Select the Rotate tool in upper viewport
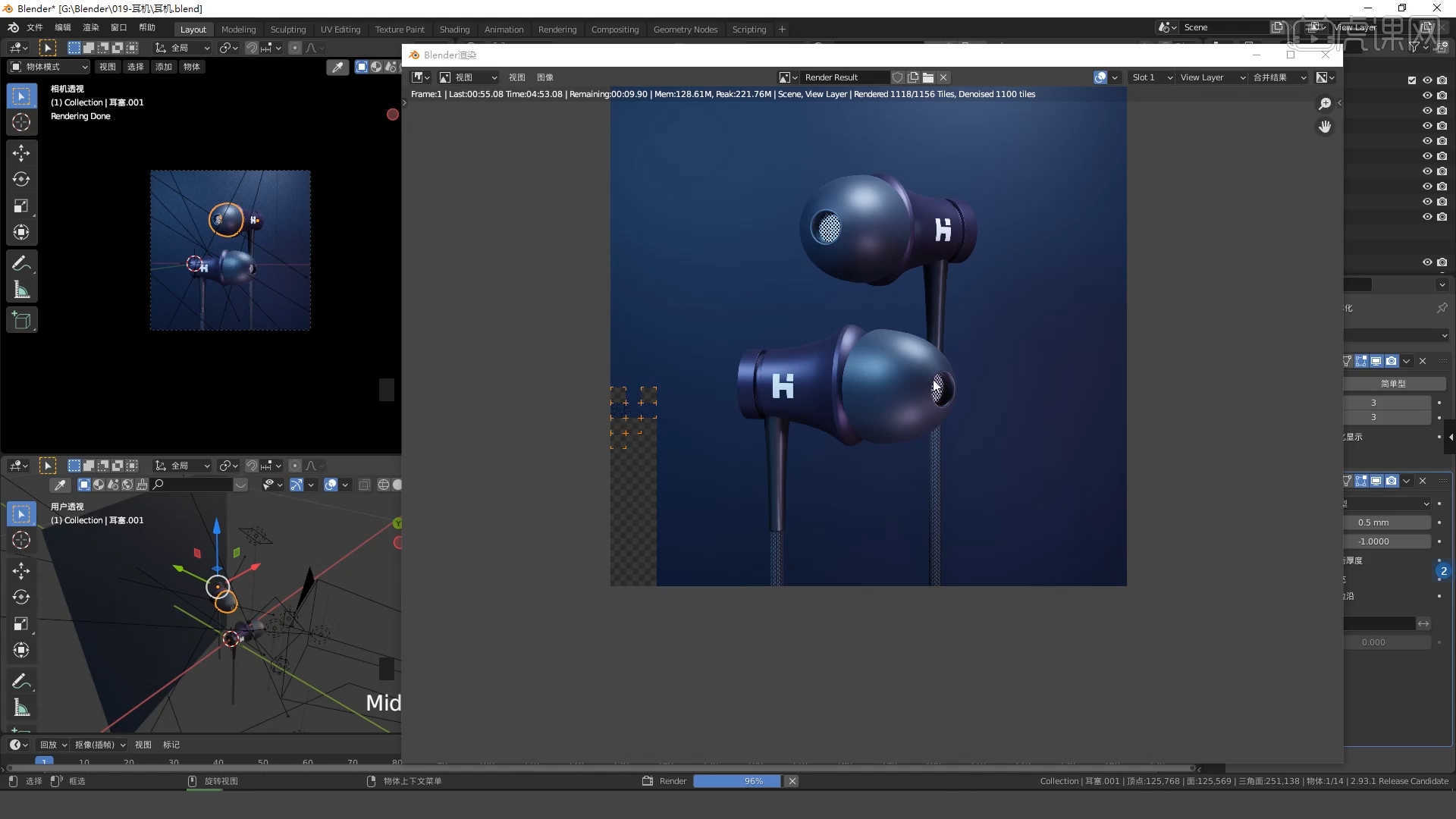The image size is (1456, 819). coord(21,180)
